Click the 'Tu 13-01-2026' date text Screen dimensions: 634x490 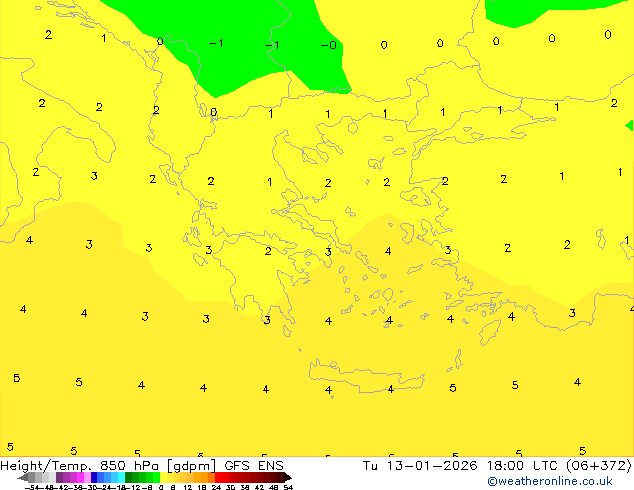coord(420,466)
